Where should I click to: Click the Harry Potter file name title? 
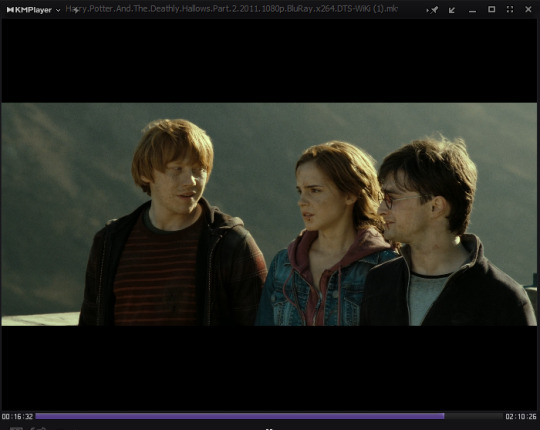pyautogui.click(x=231, y=9)
